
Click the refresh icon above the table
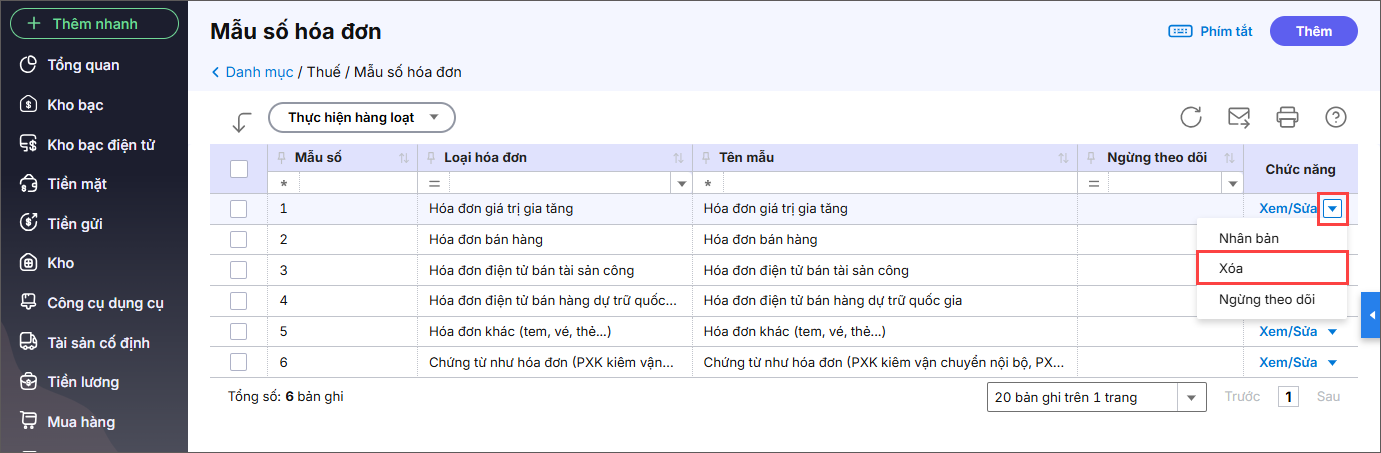[1190, 117]
